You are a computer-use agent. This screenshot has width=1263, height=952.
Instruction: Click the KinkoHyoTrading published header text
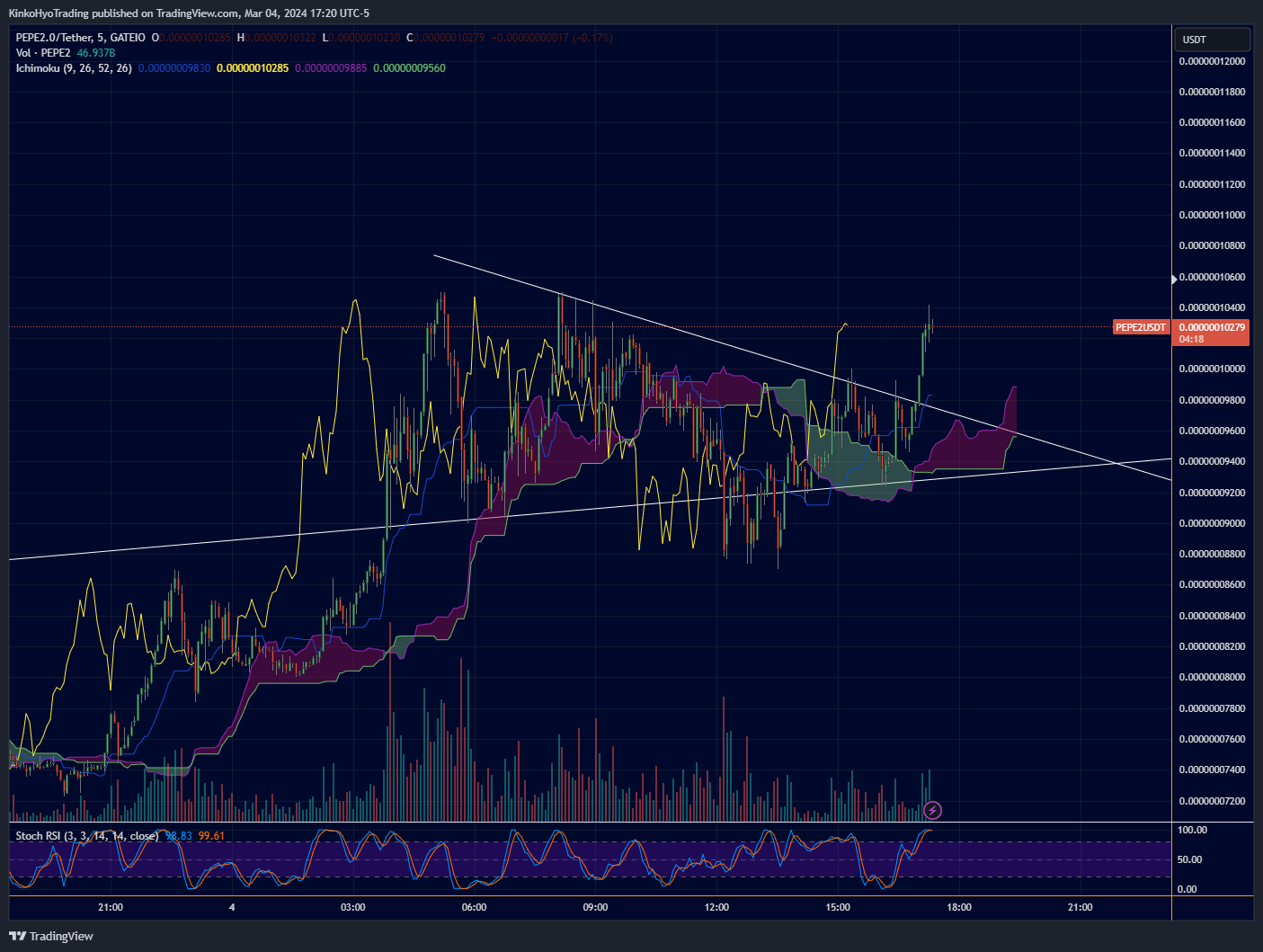coord(189,13)
